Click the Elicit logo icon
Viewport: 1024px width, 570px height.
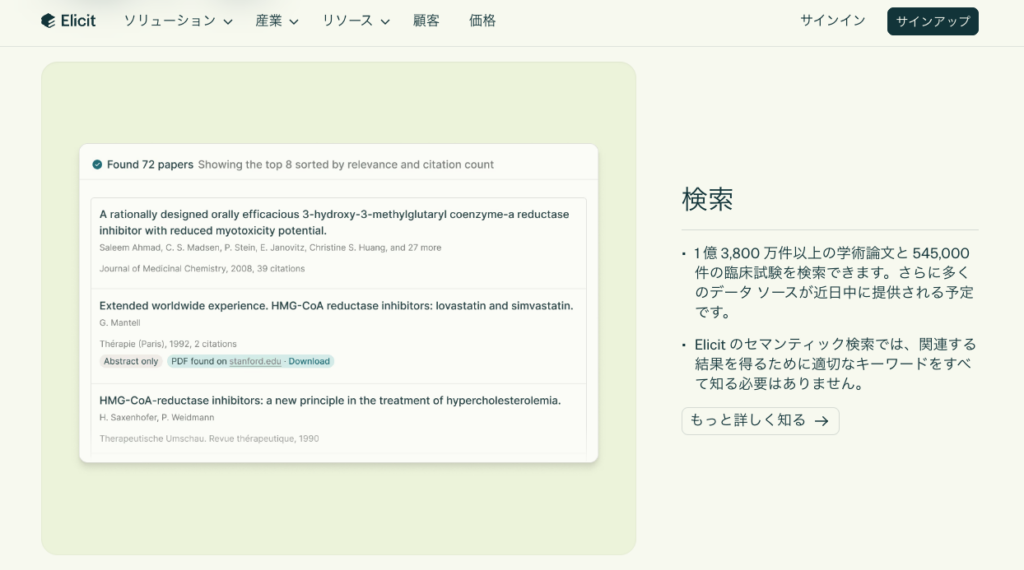click(x=48, y=21)
